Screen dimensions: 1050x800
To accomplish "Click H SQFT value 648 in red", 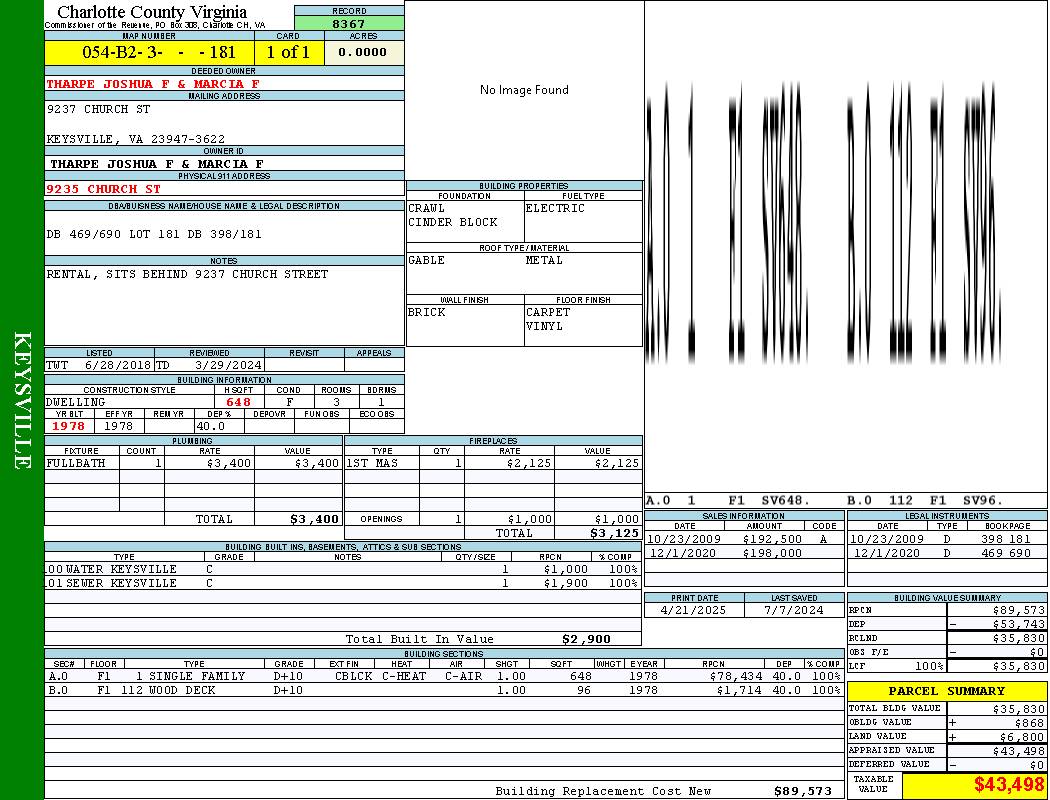I will click(238, 402).
